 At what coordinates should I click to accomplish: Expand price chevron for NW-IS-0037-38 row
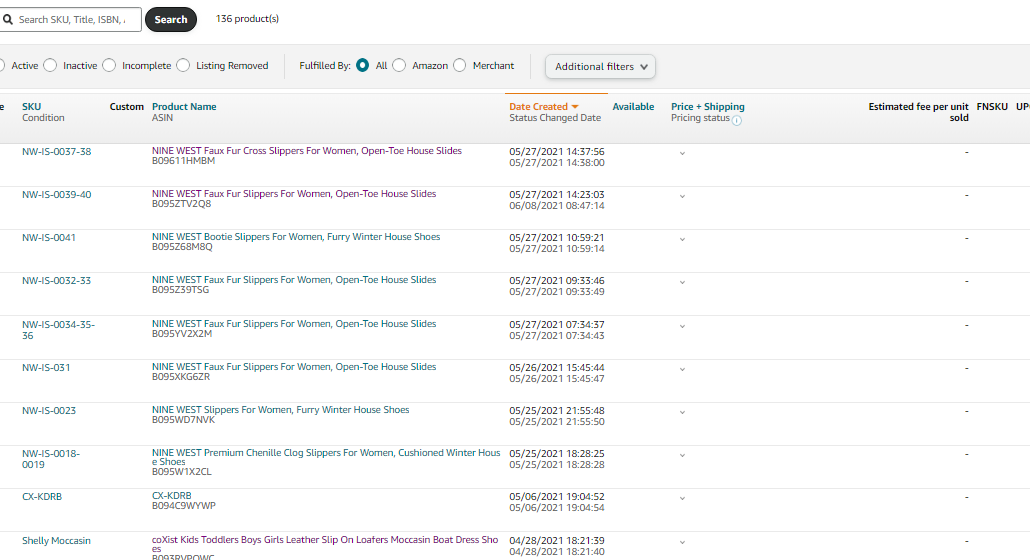coord(683,153)
